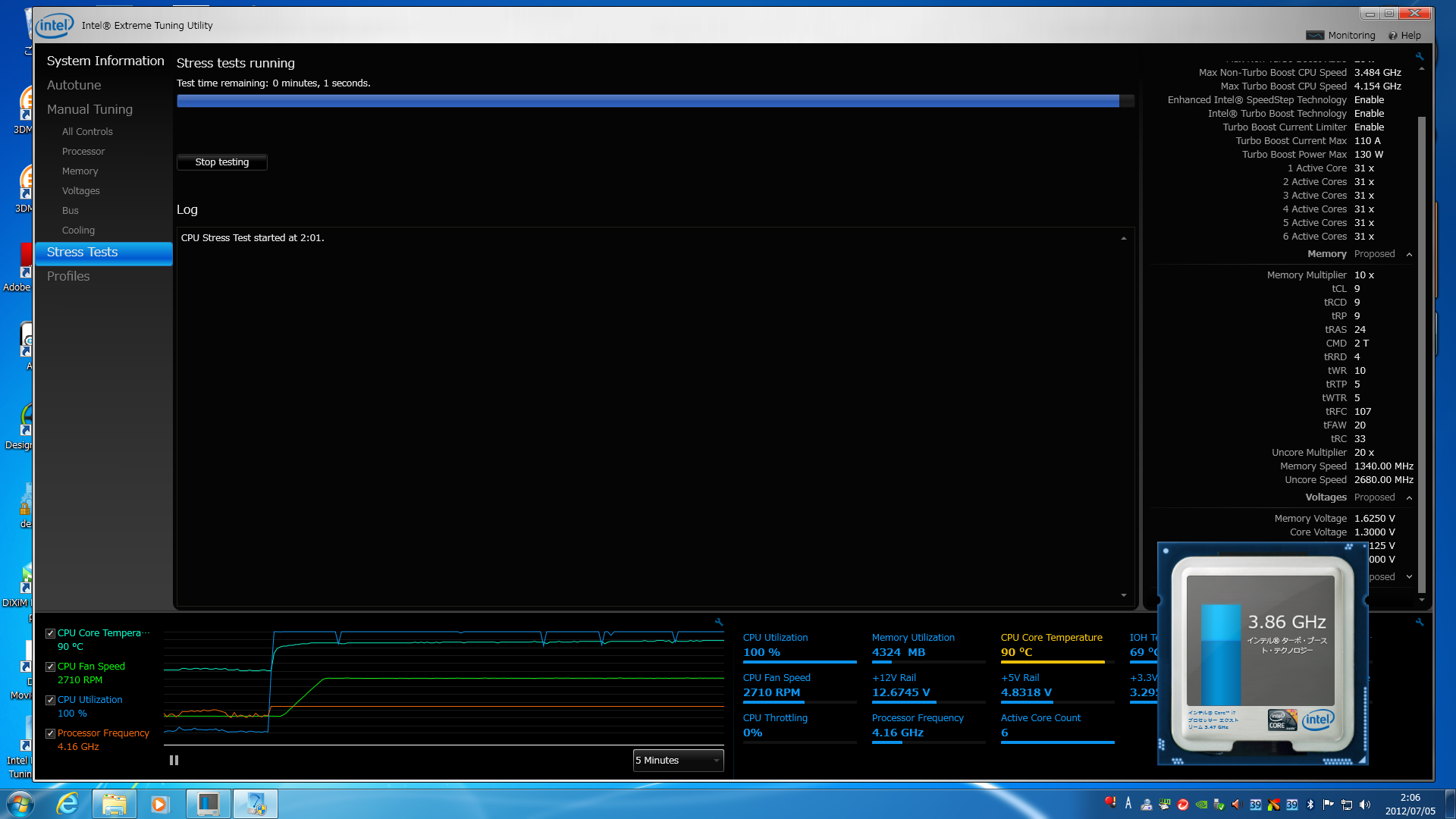Uncheck CPU Core Temperature graph checkbox
The width and height of the screenshot is (1456, 819).
(50, 633)
